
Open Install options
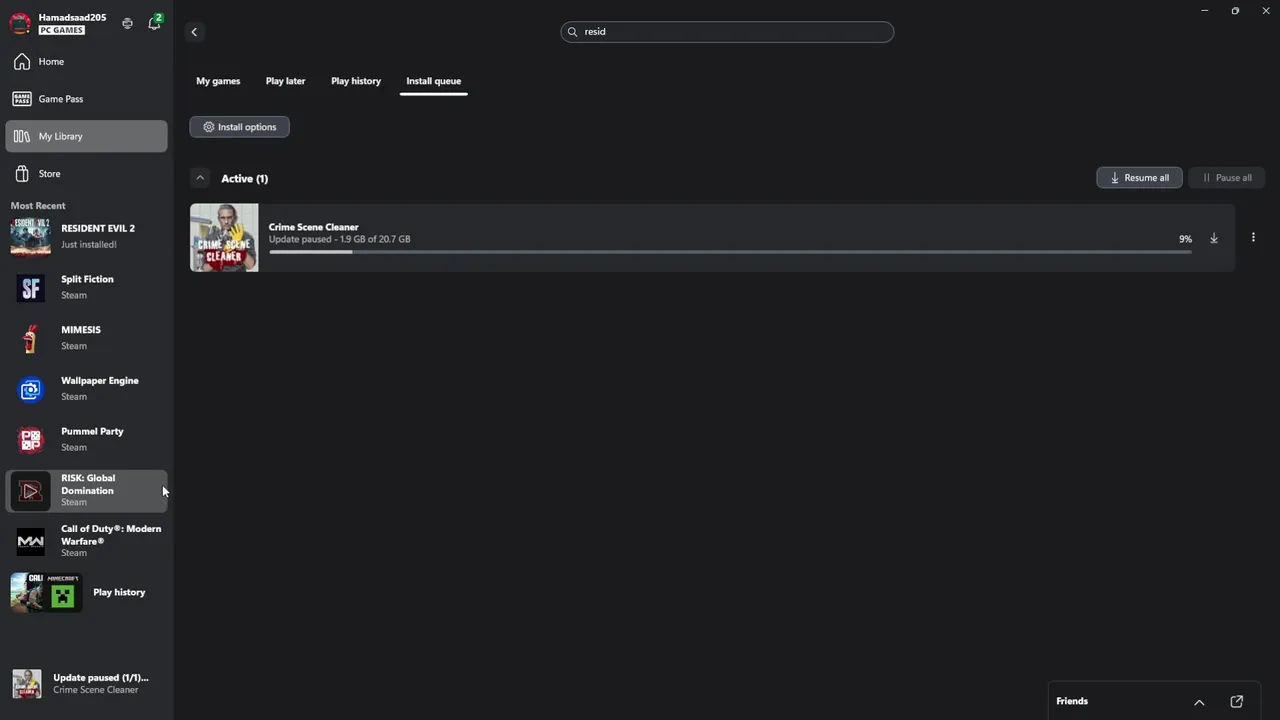point(239,127)
